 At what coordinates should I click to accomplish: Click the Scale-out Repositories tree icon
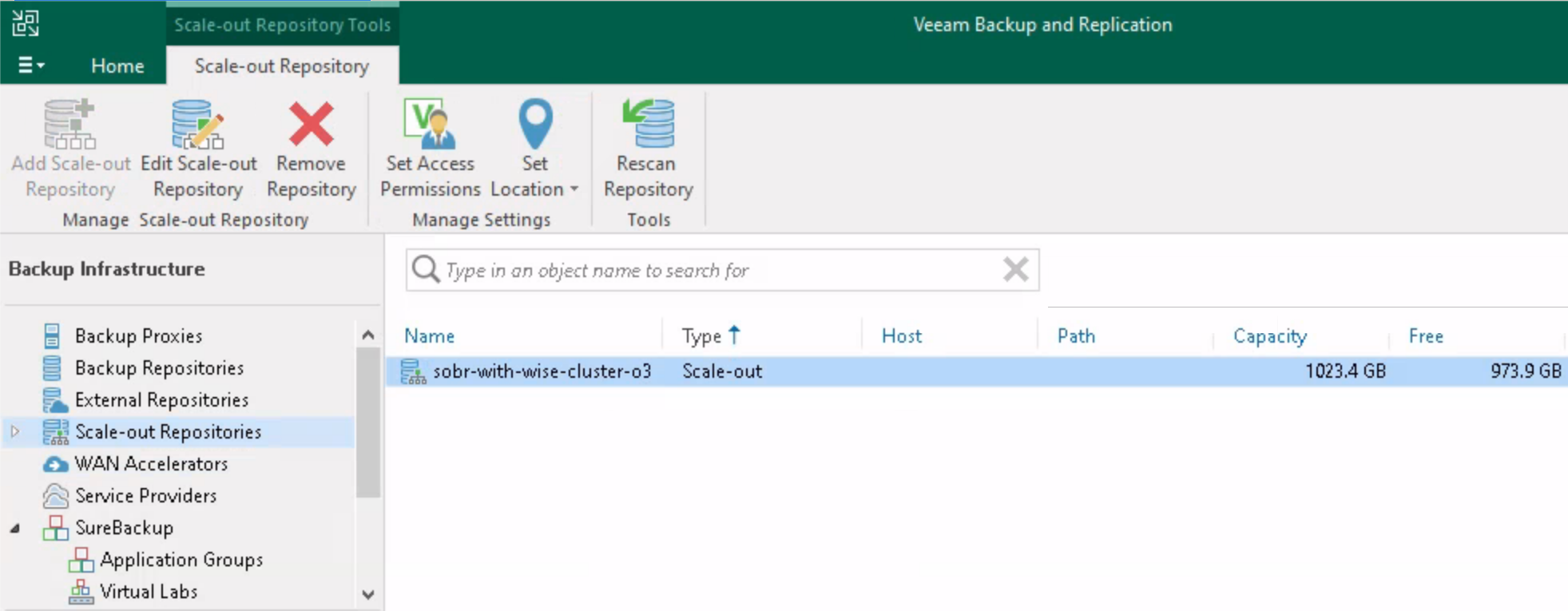point(55,432)
